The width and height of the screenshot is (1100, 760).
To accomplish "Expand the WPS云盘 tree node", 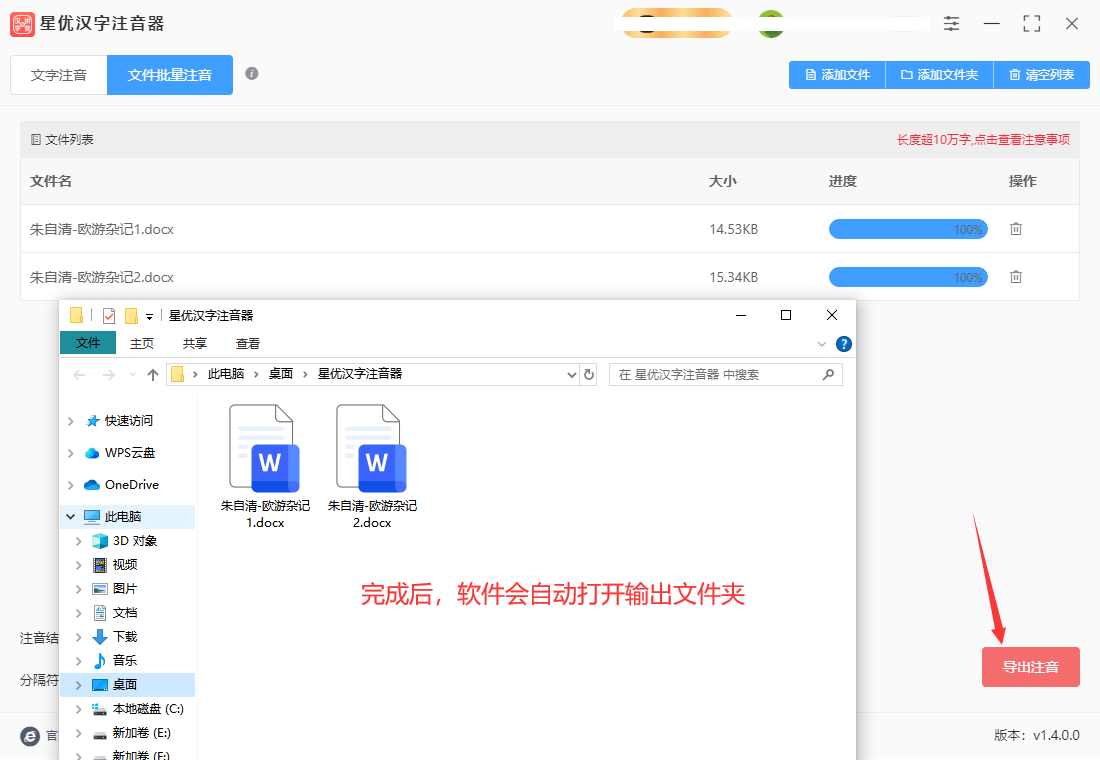I will tap(71, 453).
